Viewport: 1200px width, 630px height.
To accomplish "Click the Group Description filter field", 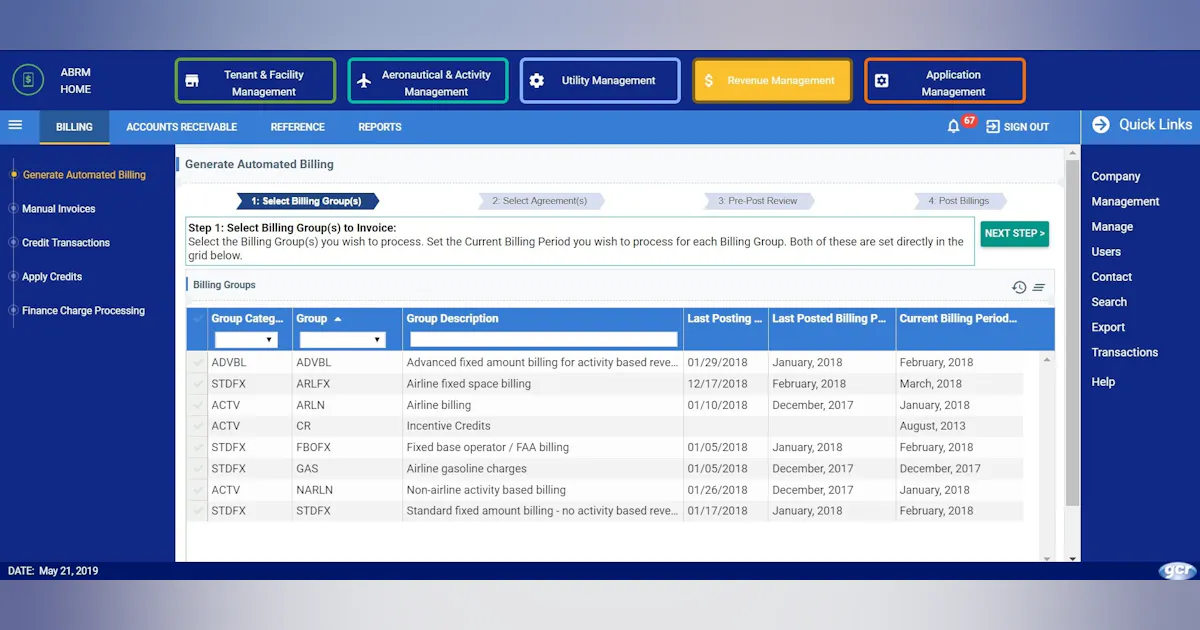I will coord(544,340).
